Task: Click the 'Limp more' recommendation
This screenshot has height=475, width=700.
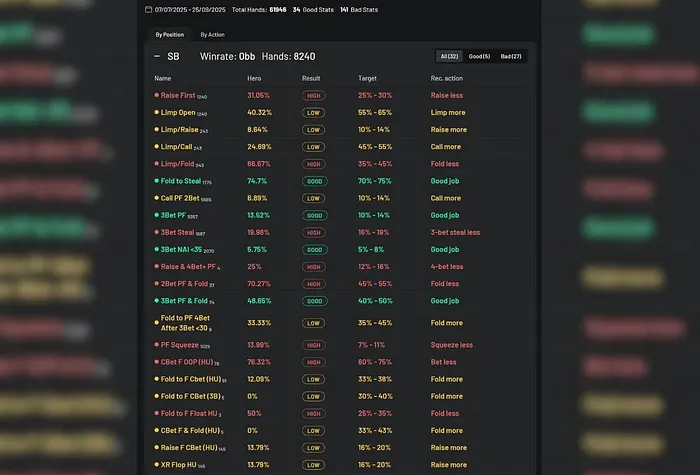Action: coord(448,112)
